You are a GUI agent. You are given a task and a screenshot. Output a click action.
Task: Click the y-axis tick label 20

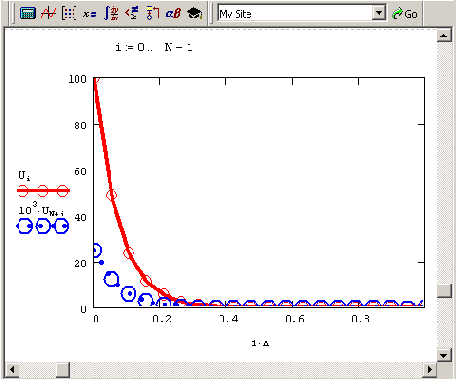tap(80, 263)
